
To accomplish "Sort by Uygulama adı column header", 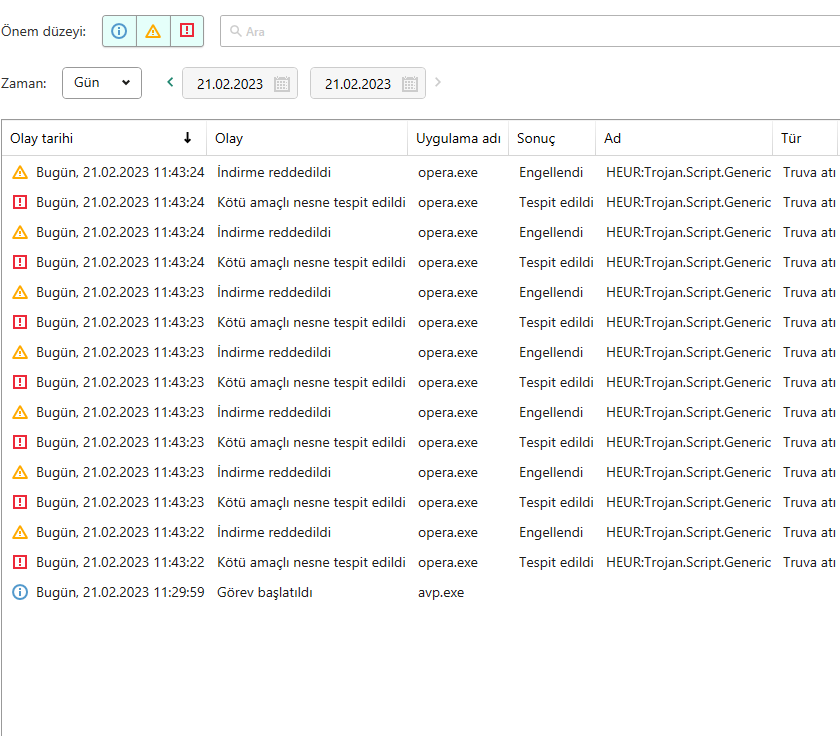I will [x=458, y=138].
